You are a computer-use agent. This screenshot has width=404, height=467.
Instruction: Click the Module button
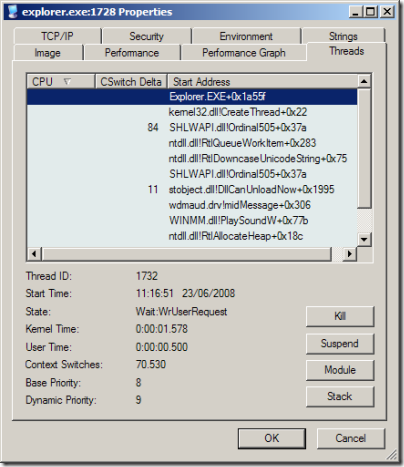pos(340,370)
